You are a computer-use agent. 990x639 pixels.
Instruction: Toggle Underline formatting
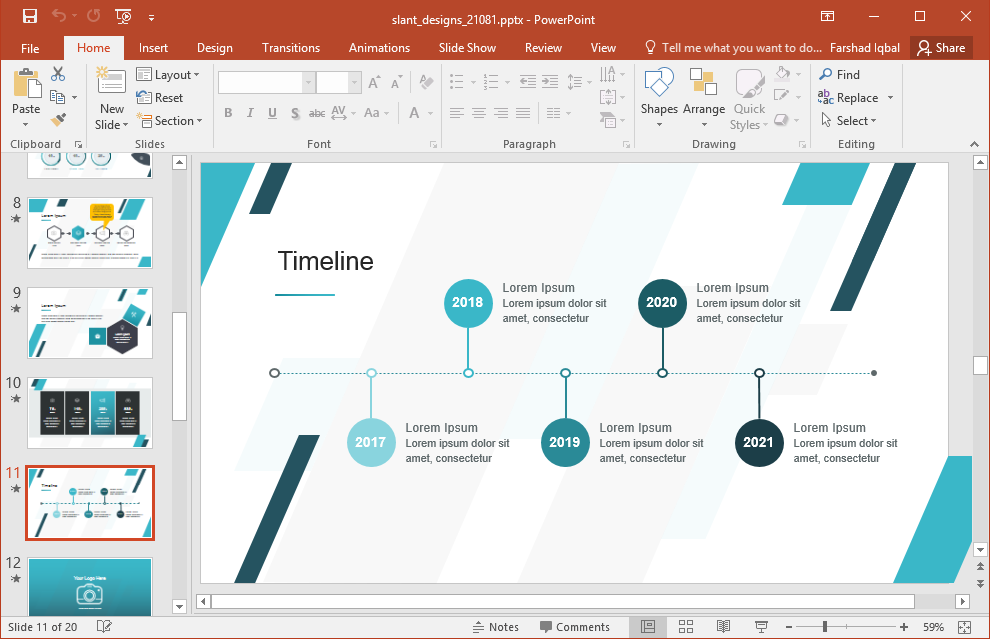pos(272,113)
